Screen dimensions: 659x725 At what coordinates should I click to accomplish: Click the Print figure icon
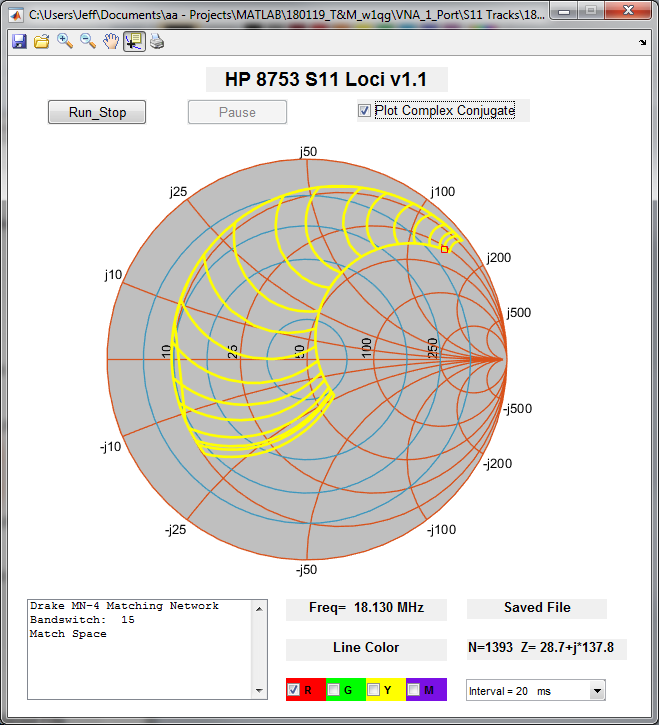(x=157, y=42)
